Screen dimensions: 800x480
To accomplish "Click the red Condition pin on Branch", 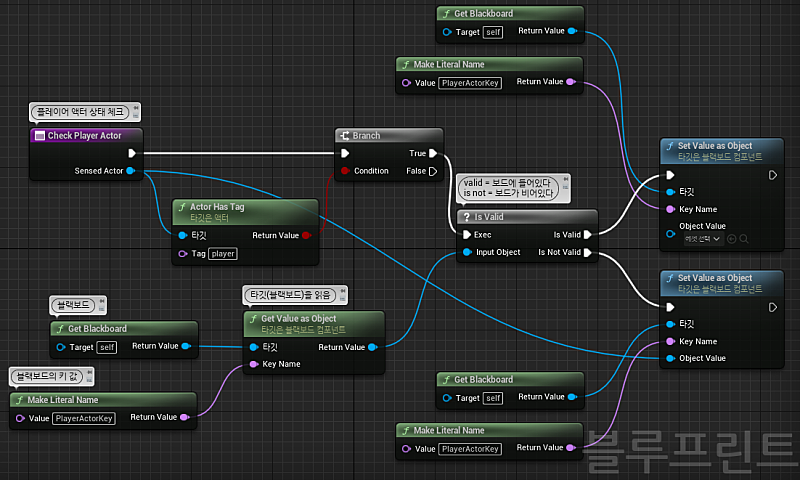I will [344, 171].
